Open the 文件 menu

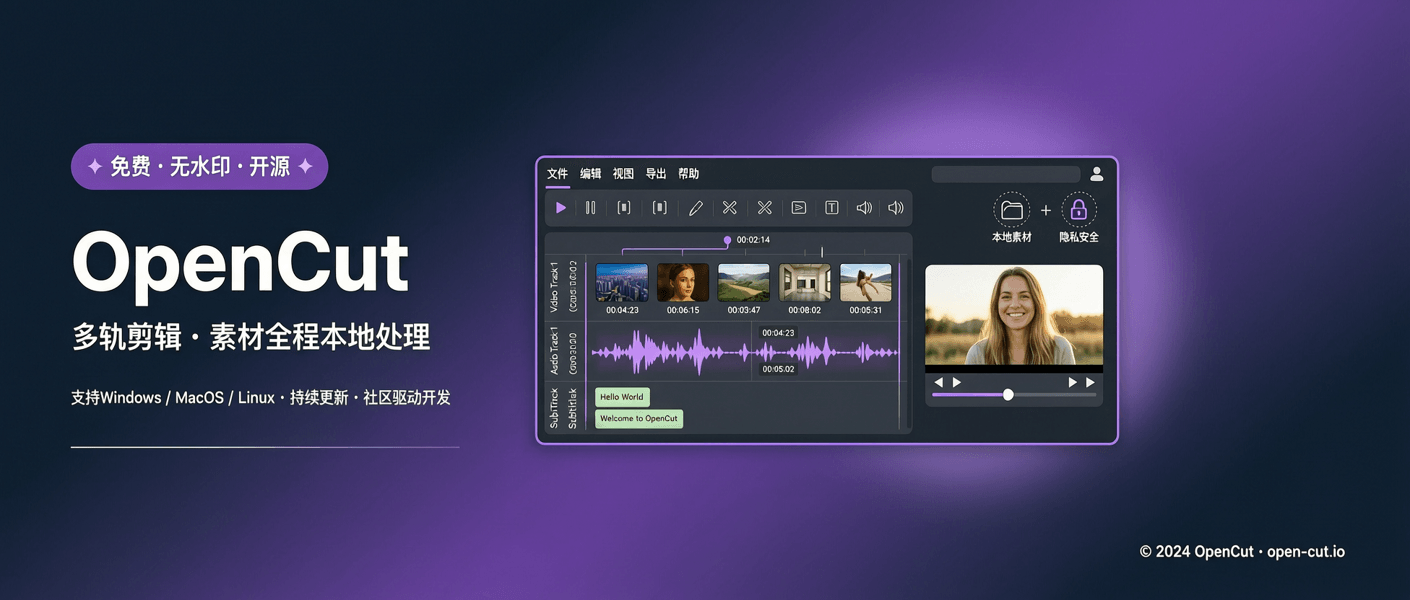[x=558, y=174]
